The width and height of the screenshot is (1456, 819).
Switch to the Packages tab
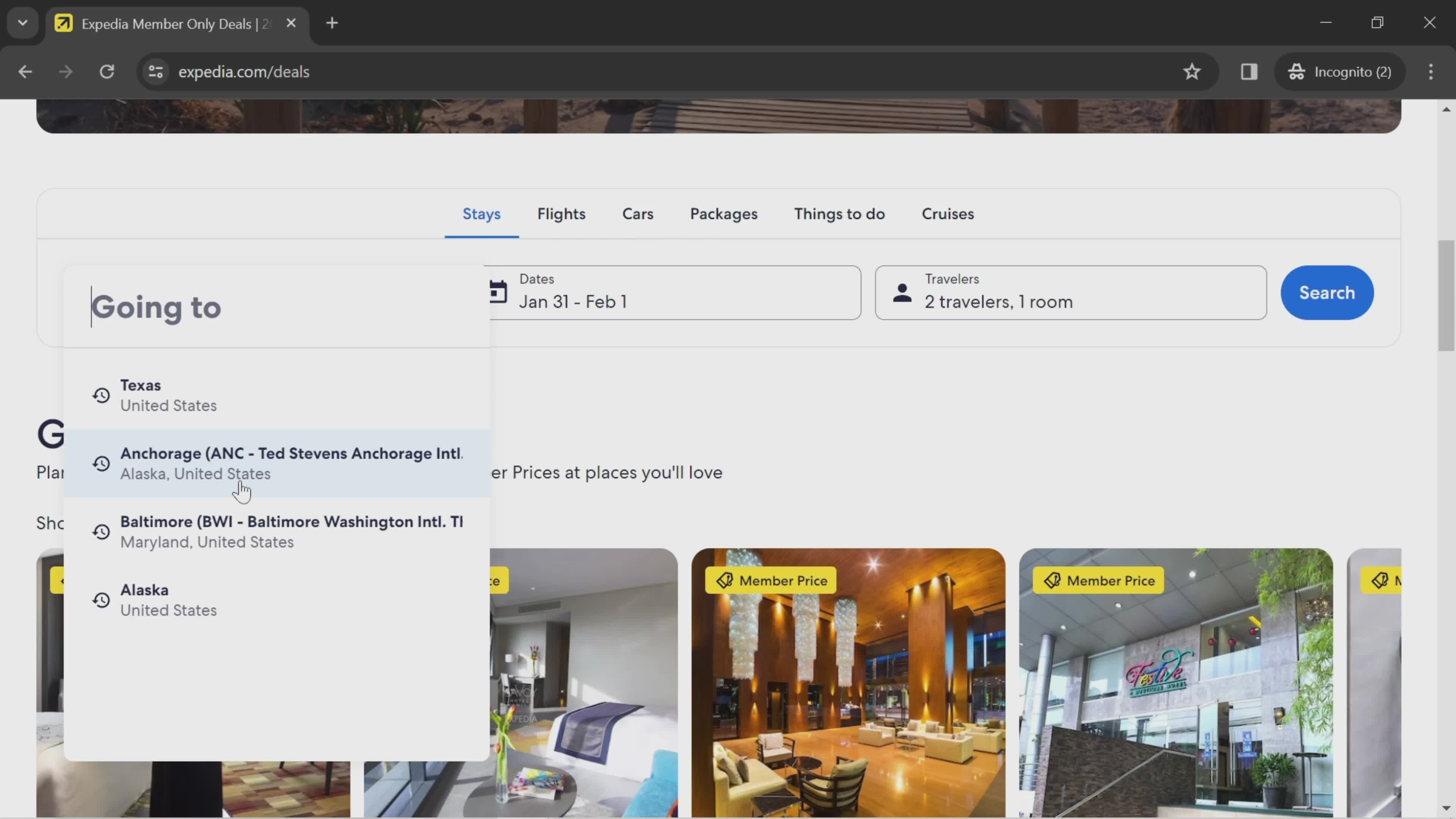coord(723,214)
